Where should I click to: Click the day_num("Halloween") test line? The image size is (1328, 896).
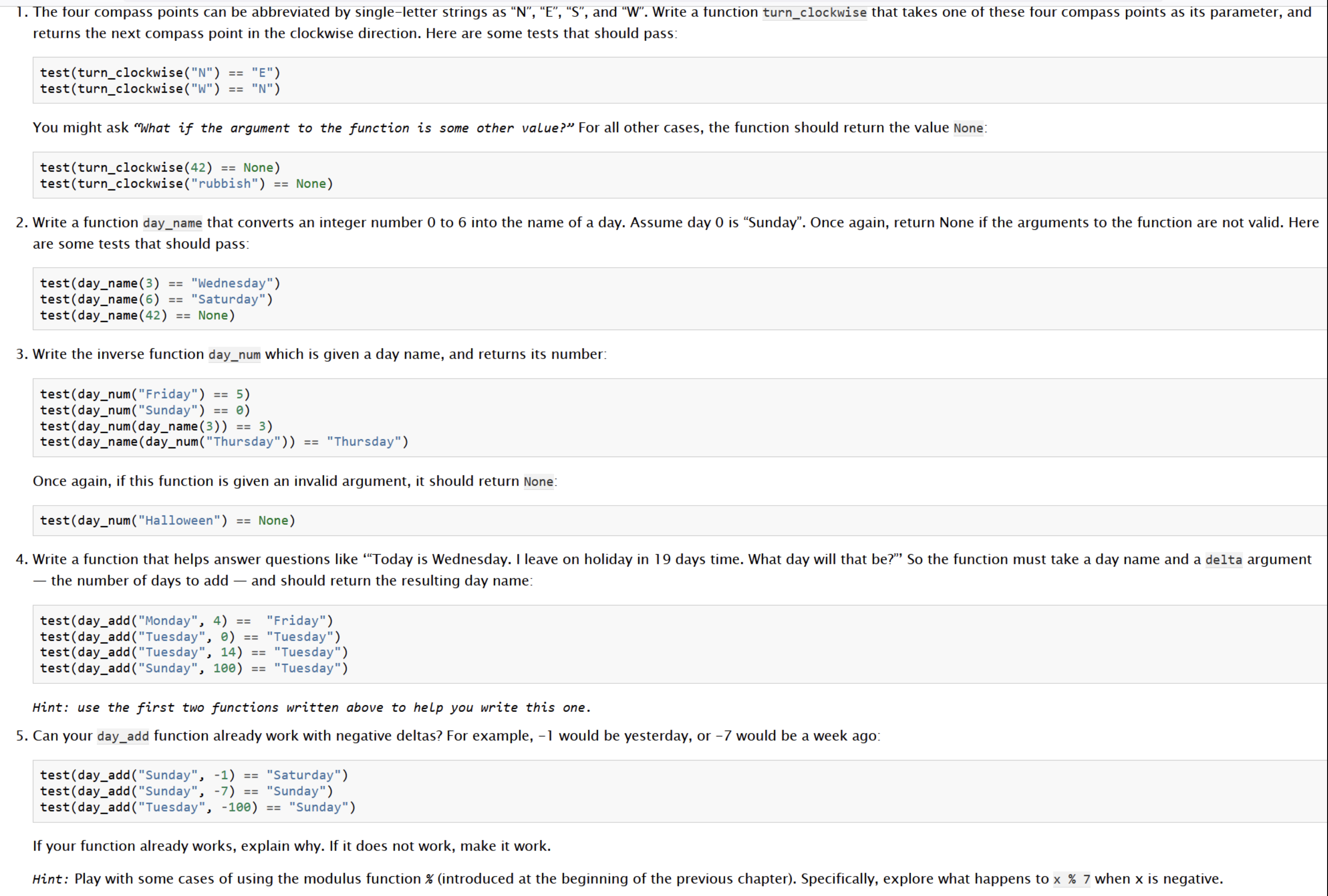168,520
